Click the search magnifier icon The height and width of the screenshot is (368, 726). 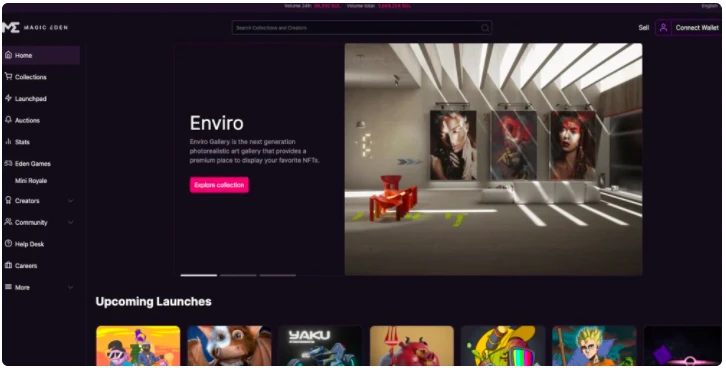[x=485, y=28]
